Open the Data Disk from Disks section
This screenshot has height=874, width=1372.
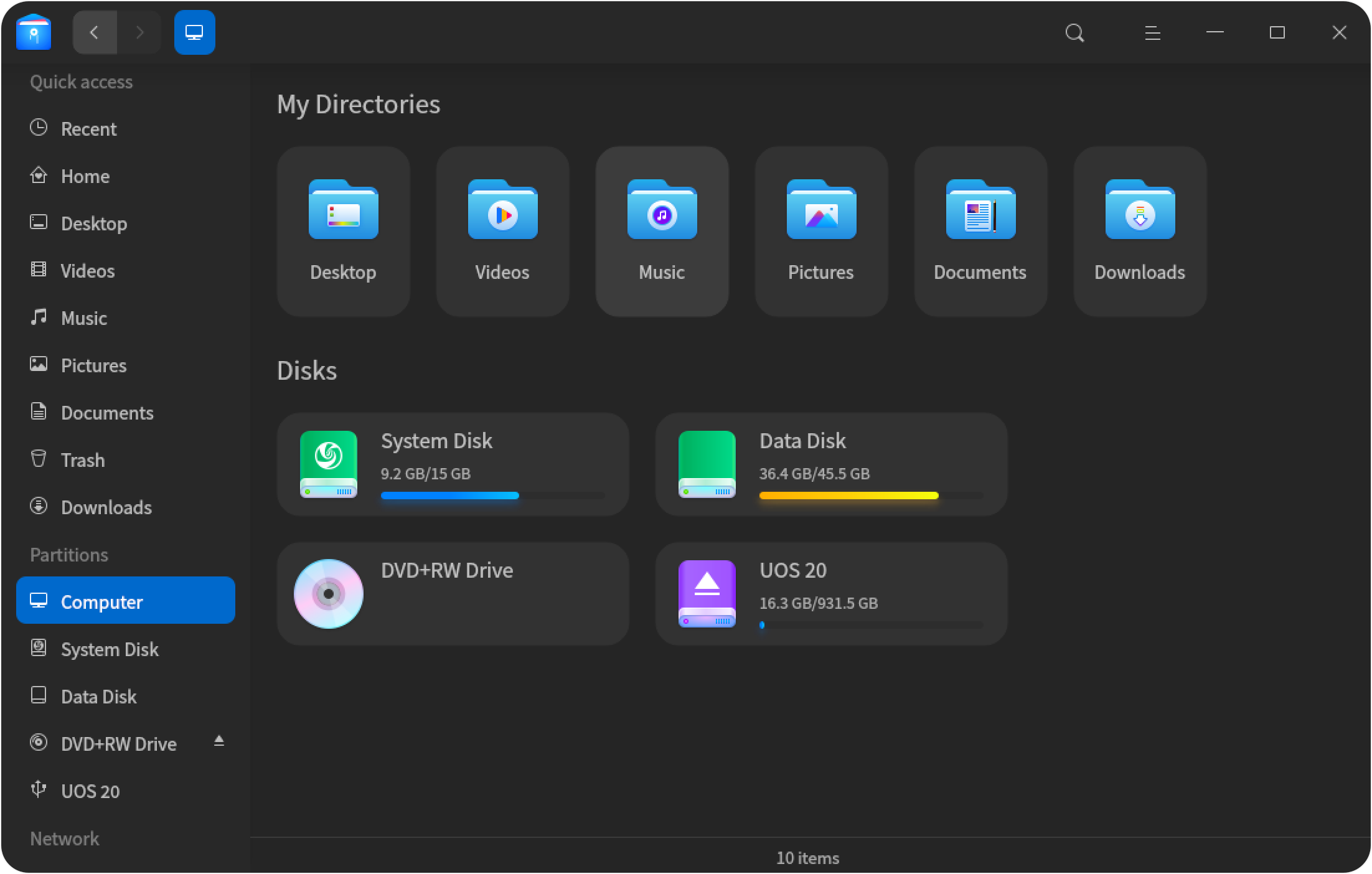coord(830,464)
